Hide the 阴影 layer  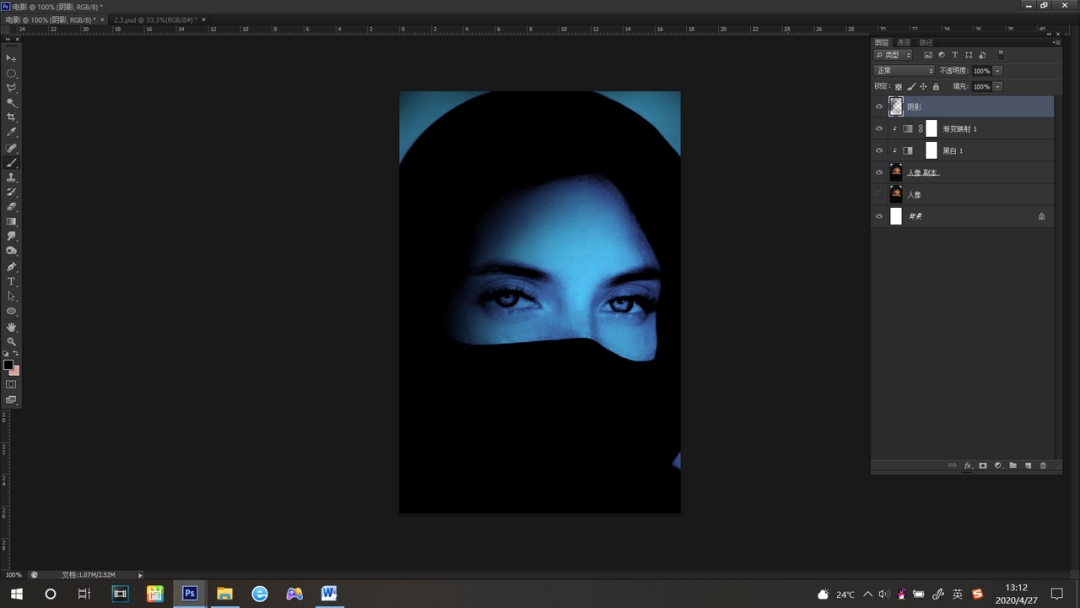click(879, 107)
